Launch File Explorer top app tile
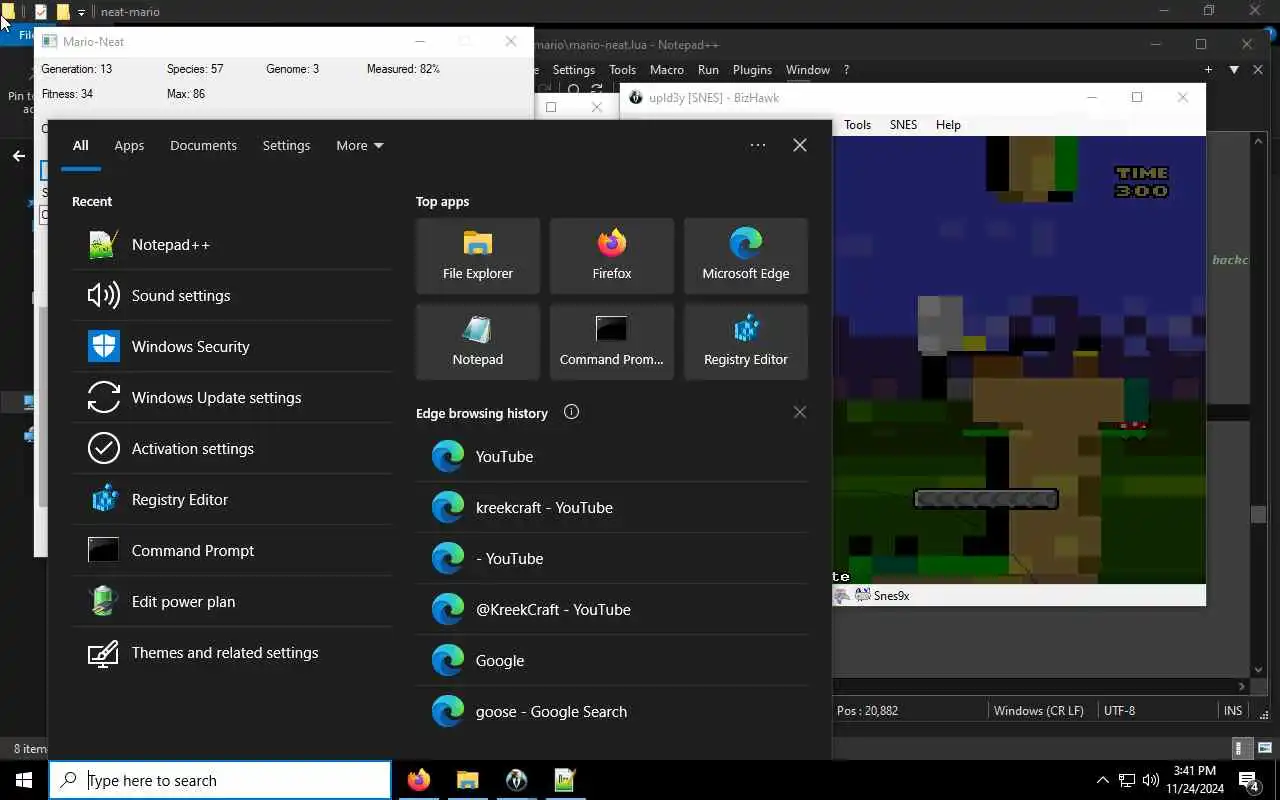Viewport: 1280px width, 800px height. tap(478, 256)
